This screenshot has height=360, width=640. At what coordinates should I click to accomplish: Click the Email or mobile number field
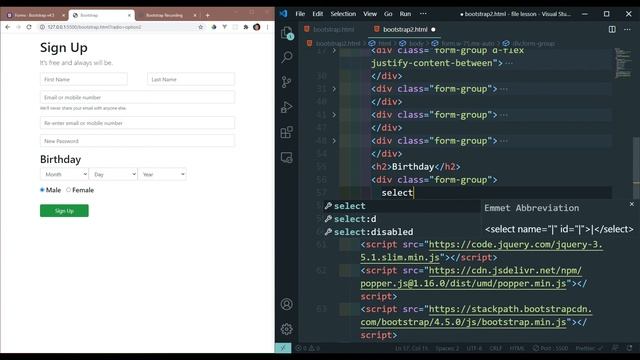[137, 97]
